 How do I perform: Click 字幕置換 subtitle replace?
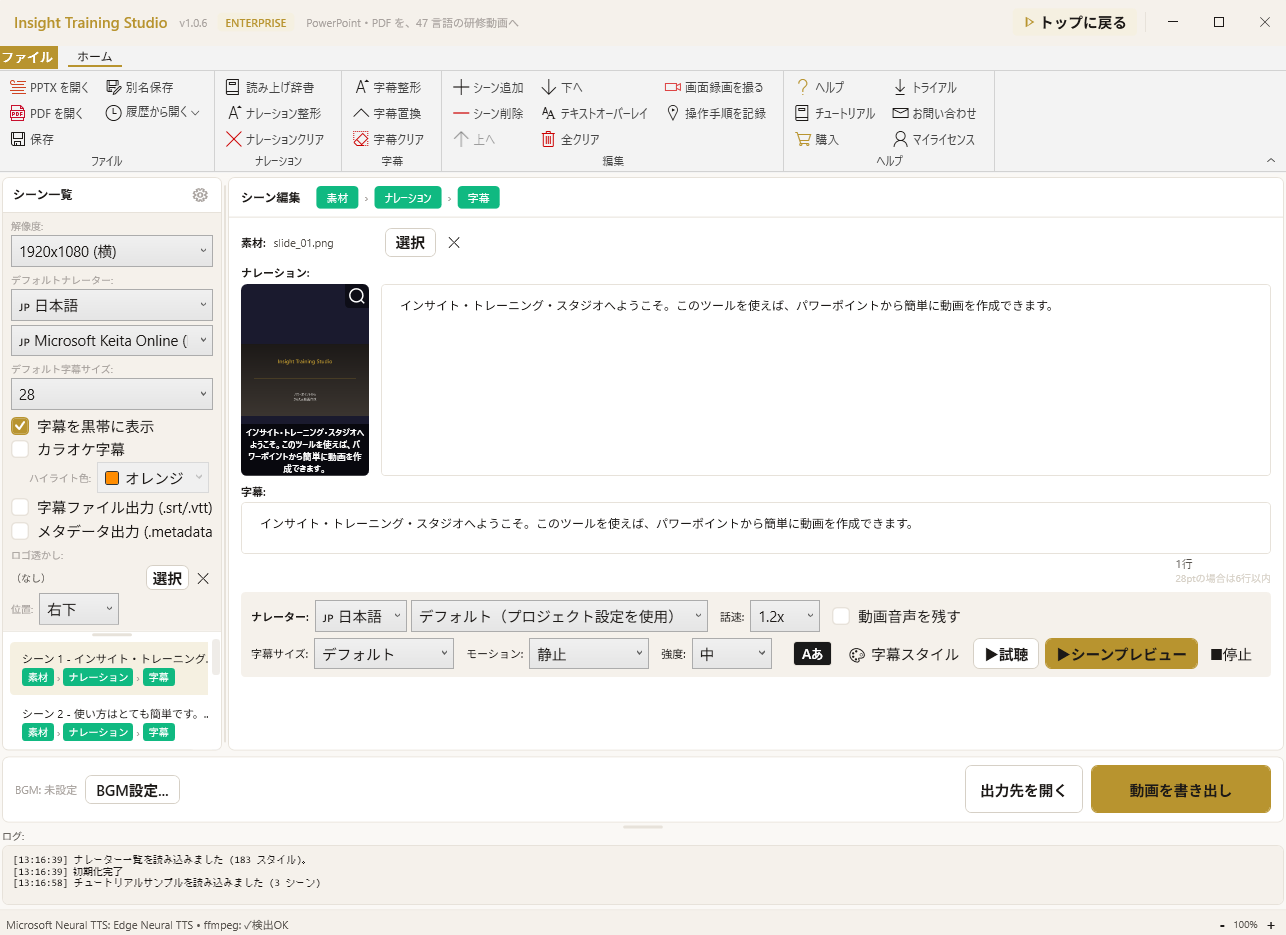(388, 113)
